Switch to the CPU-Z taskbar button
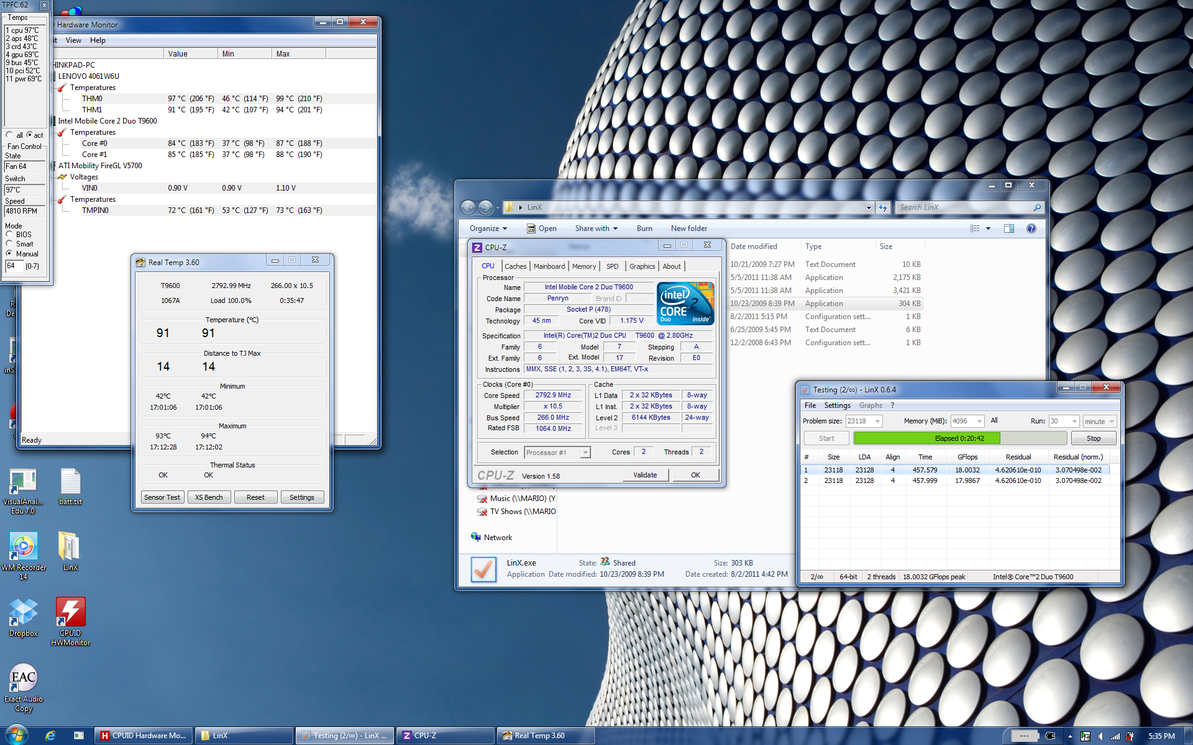This screenshot has width=1193, height=745. [x=445, y=736]
